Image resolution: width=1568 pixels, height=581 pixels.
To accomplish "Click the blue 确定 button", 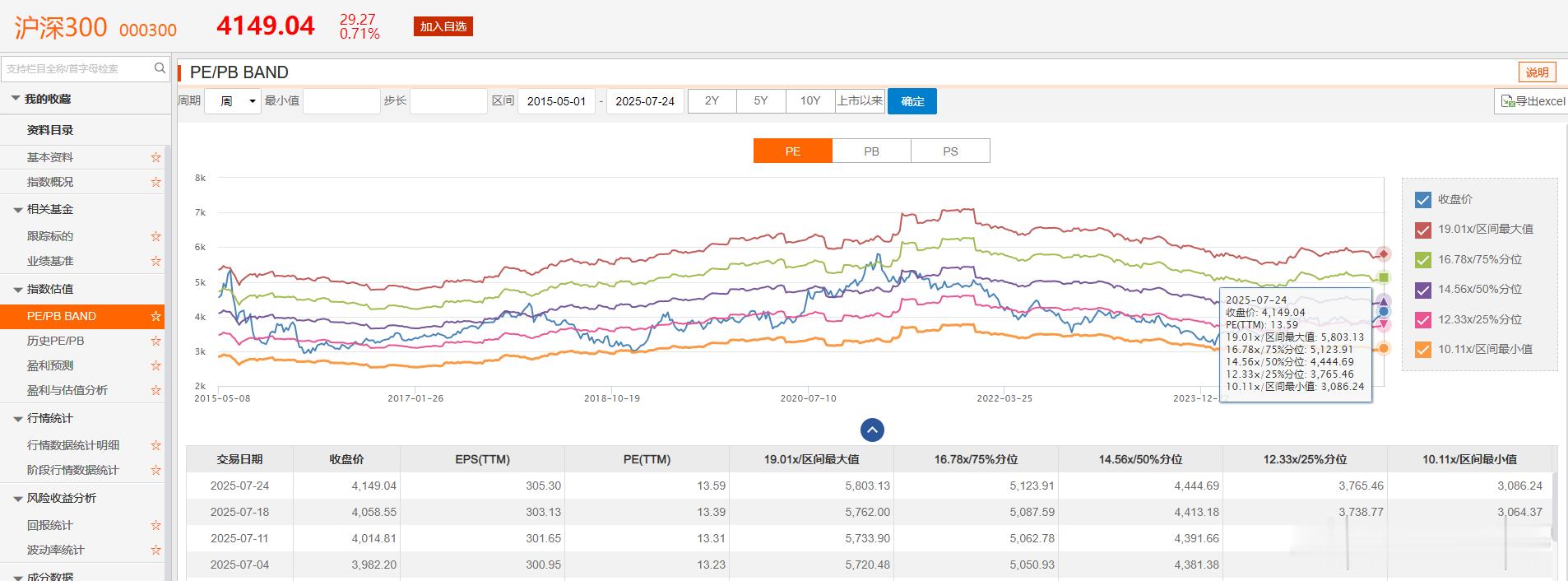I will click(912, 101).
